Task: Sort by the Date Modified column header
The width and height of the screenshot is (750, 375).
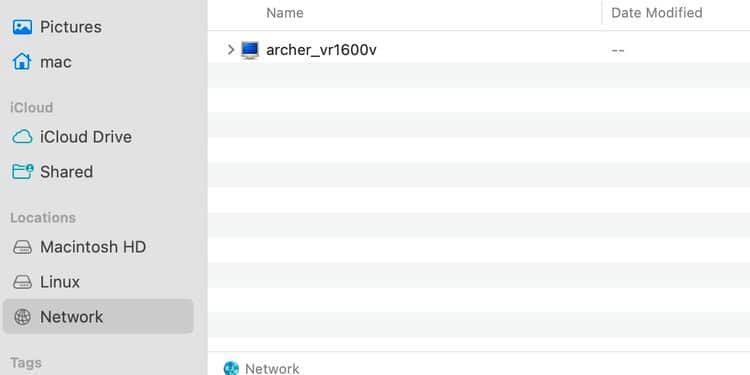Action: click(x=657, y=13)
